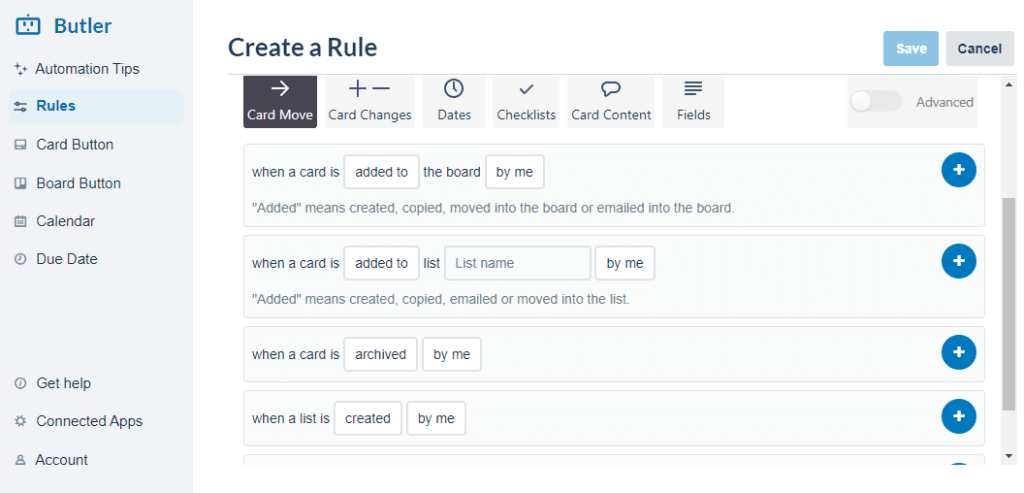Viewport: 1024px width, 493px height.
Task: Click the 'Create a Rule' heading
Action: pyautogui.click(x=302, y=48)
